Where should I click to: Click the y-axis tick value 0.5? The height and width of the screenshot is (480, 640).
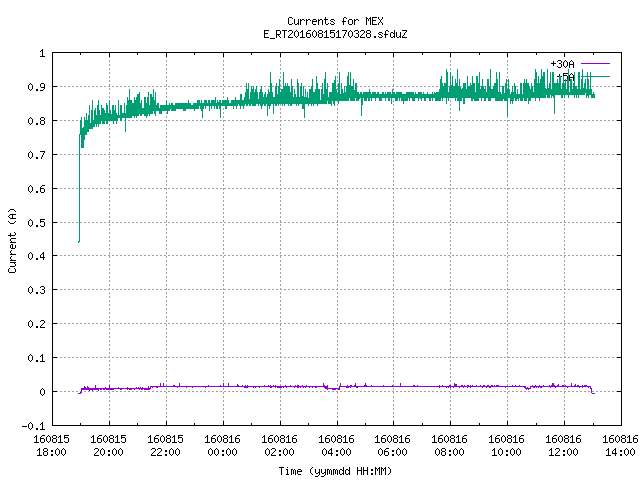[36, 223]
